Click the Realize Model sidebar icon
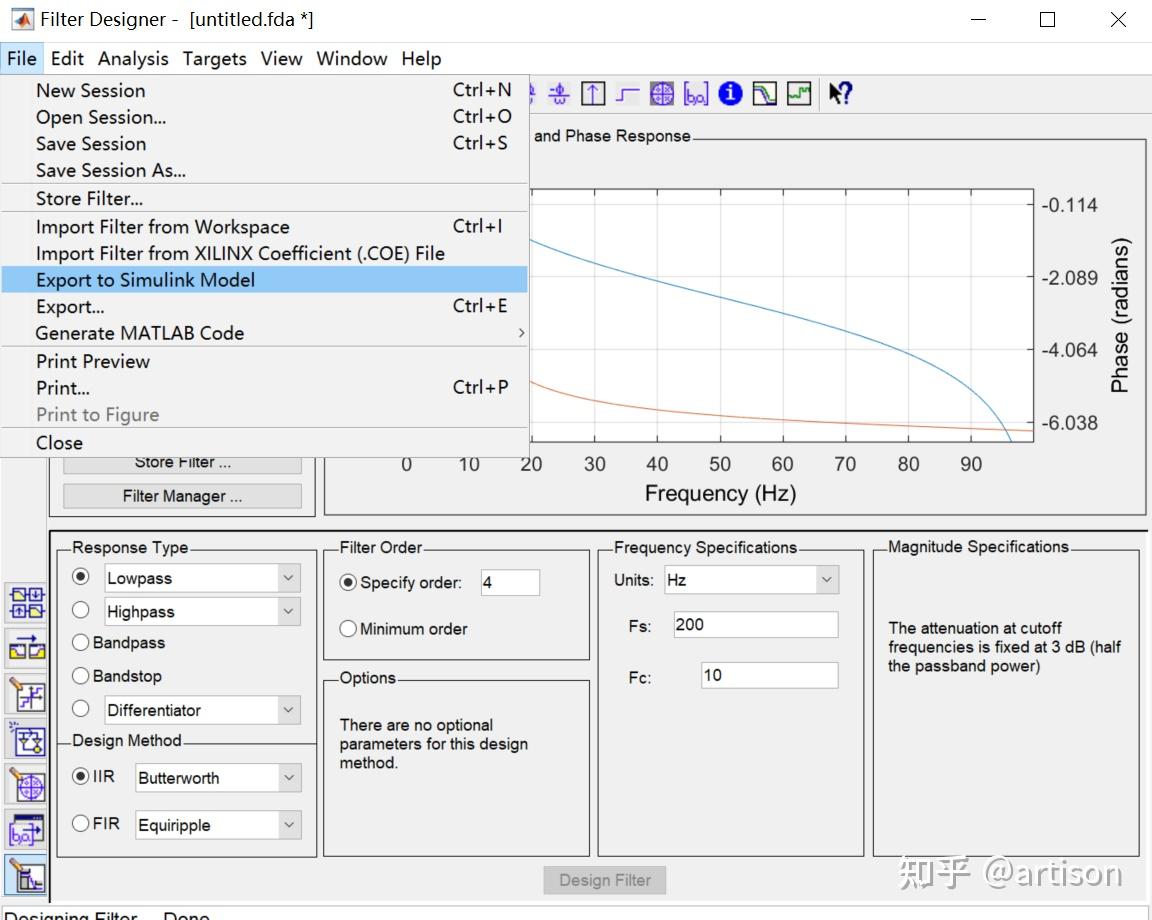This screenshot has width=1152, height=920. pos(27,741)
